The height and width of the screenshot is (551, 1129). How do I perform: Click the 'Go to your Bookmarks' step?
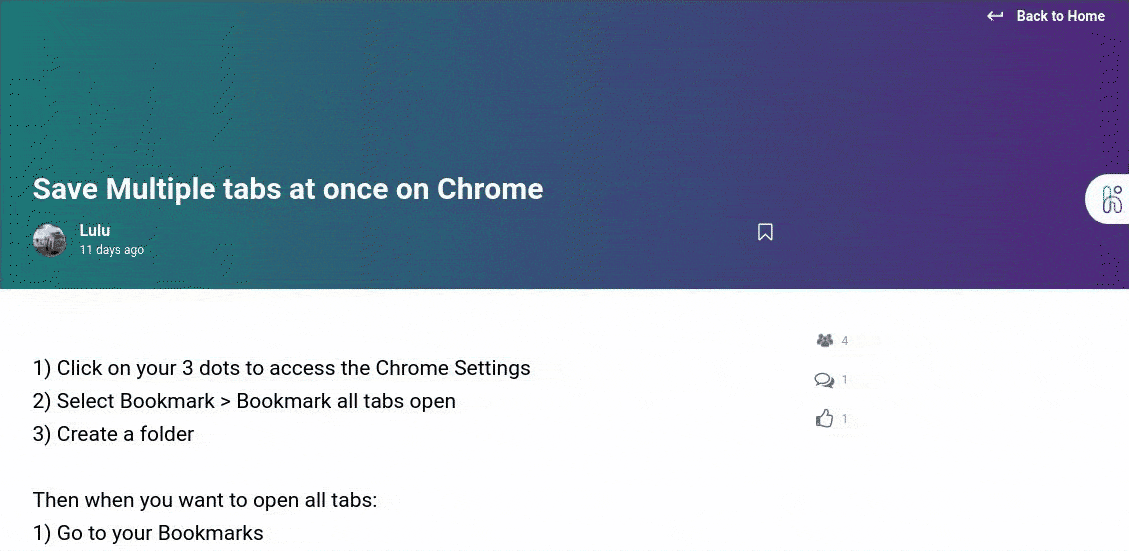coord(149,532)
